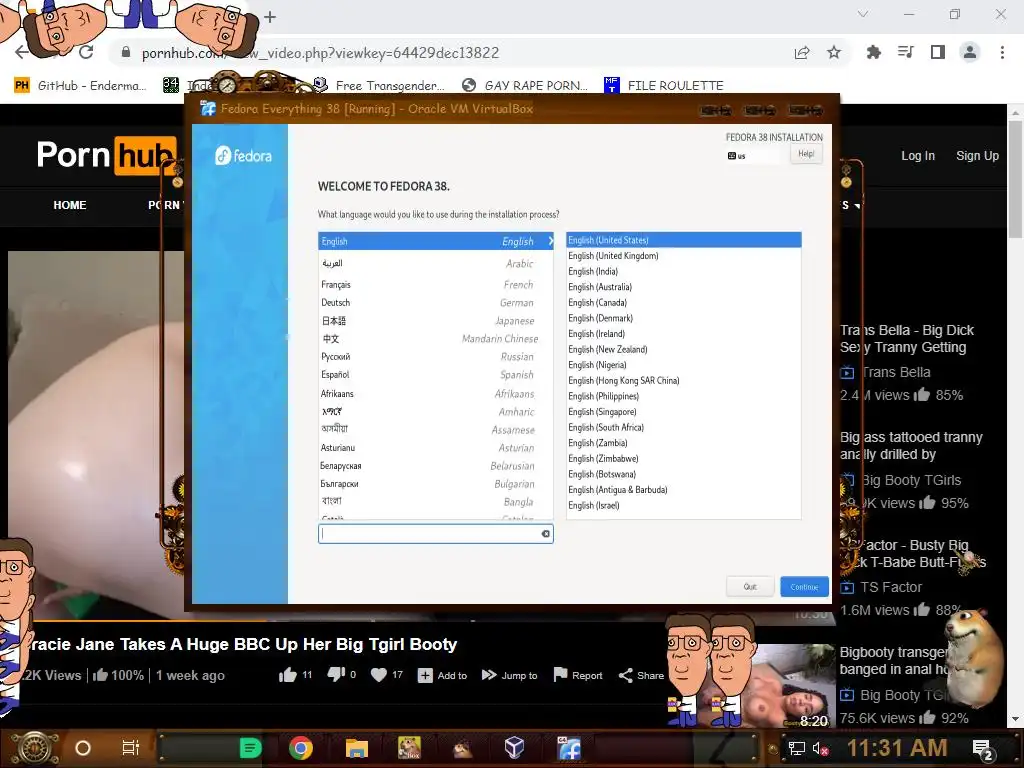Click the VirtualBox window title bar icon
1024x768 pixels.
coord(208,108)
